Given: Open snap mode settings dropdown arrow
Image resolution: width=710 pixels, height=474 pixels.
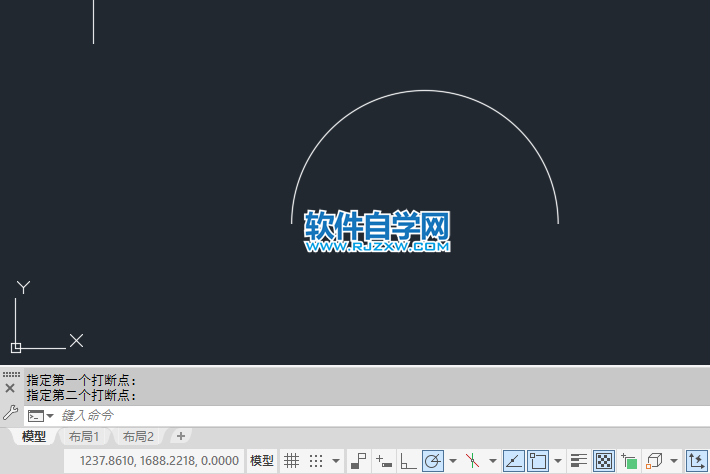Looking at the screenshot, I should 336,461.
